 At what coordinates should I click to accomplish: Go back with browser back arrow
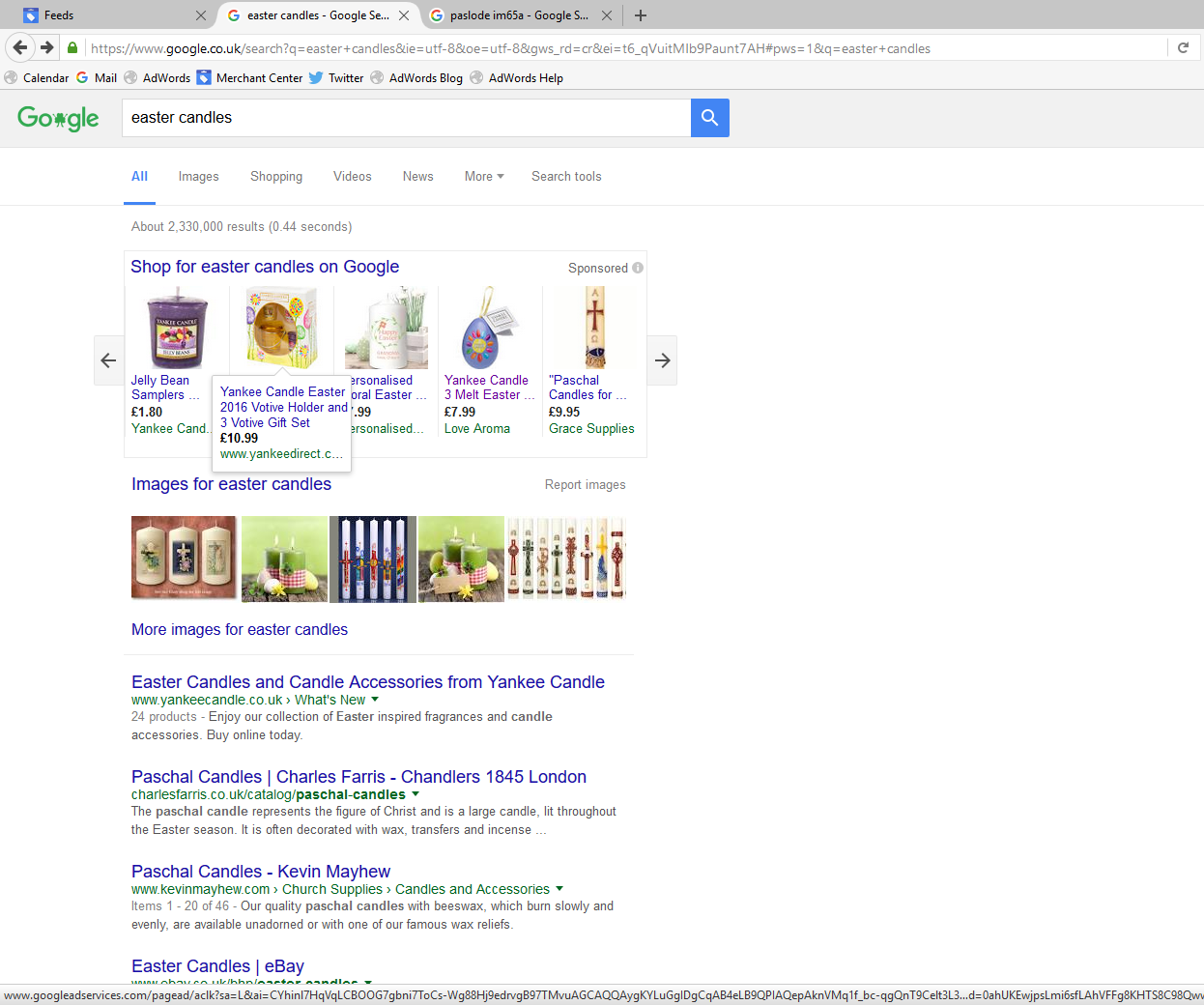pyautogui.click(x=20, y=47)
